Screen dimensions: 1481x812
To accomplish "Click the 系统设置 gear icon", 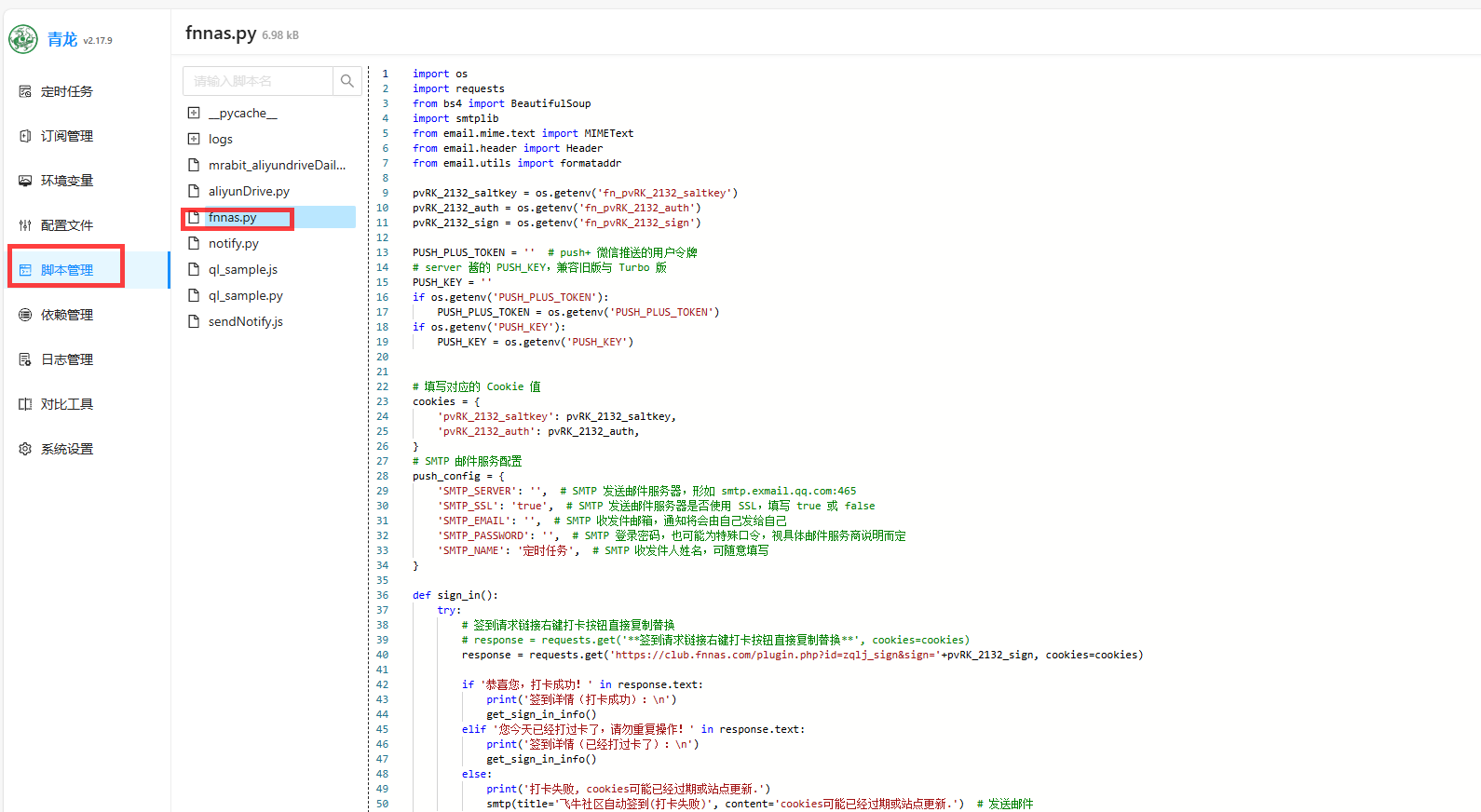I will coord(25,449).
